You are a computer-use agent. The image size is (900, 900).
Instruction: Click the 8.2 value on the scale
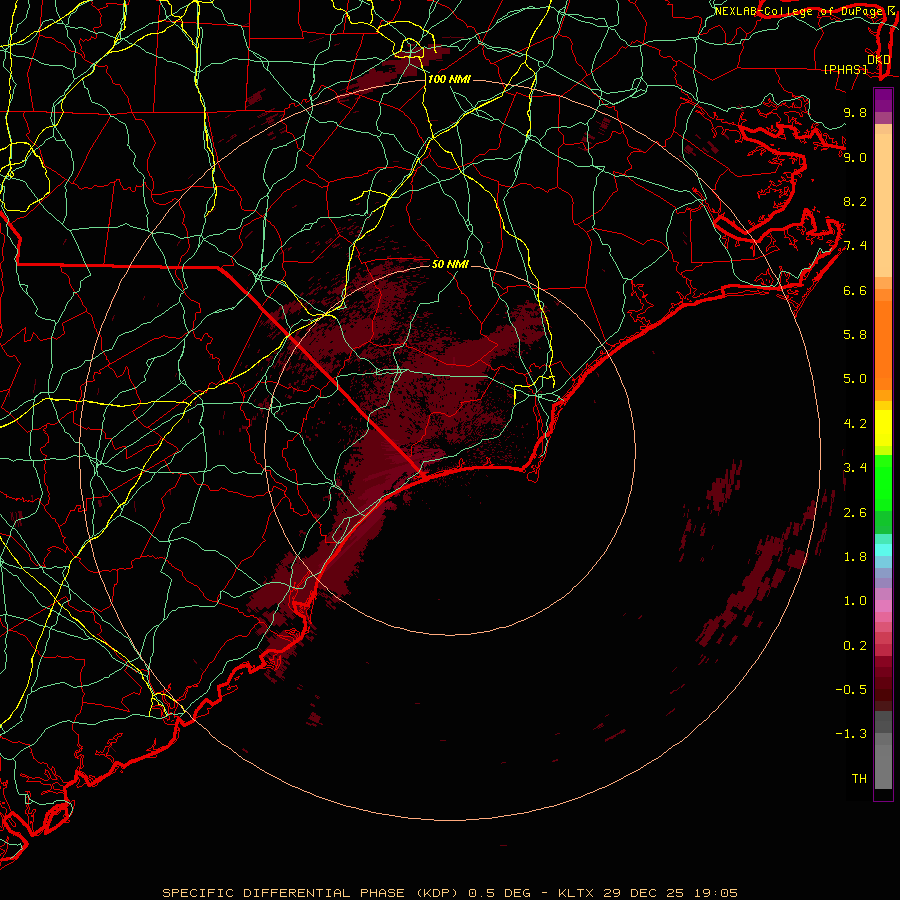(855, 201)
